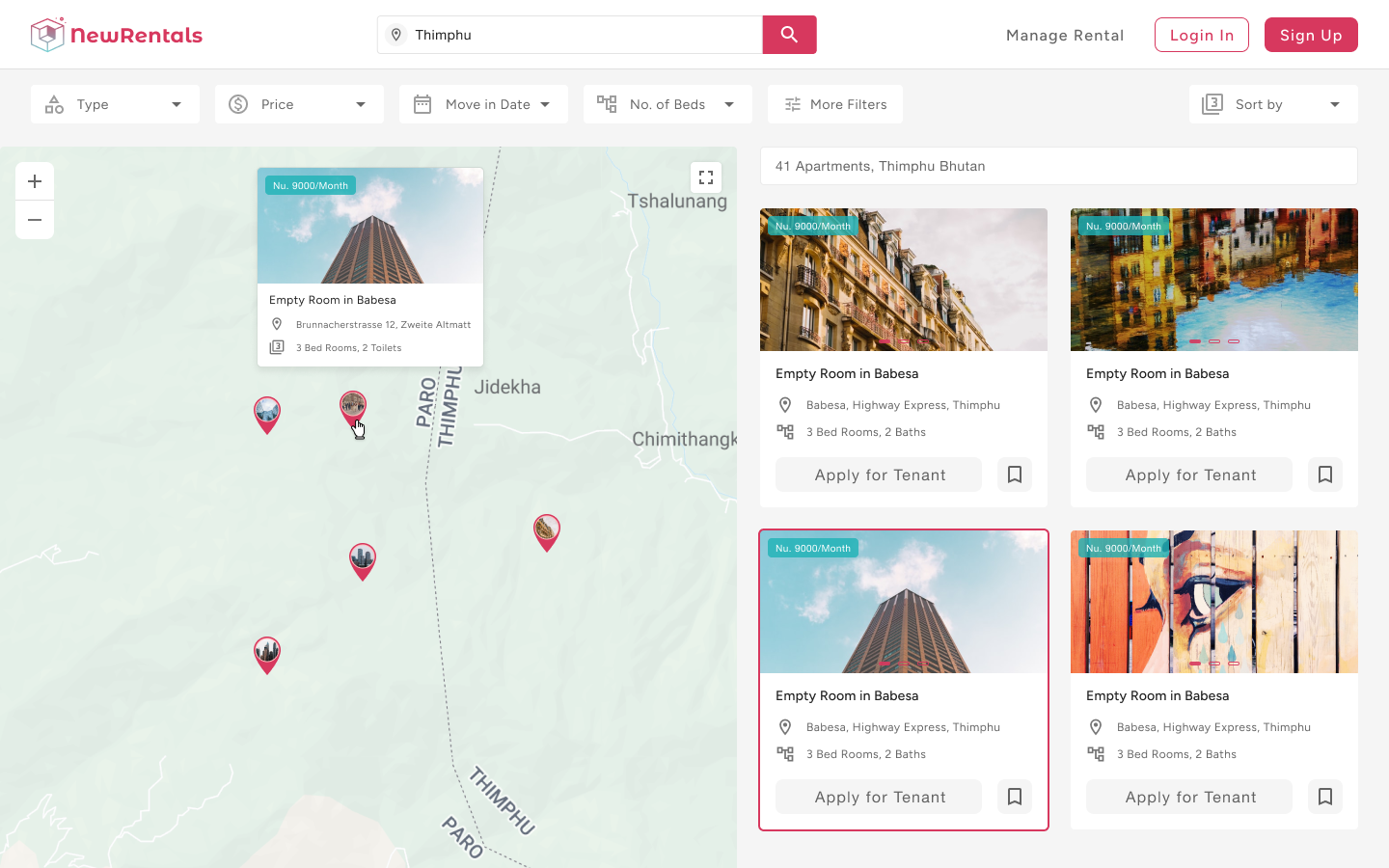Open the Manage Rental menu

point(1064,35)
